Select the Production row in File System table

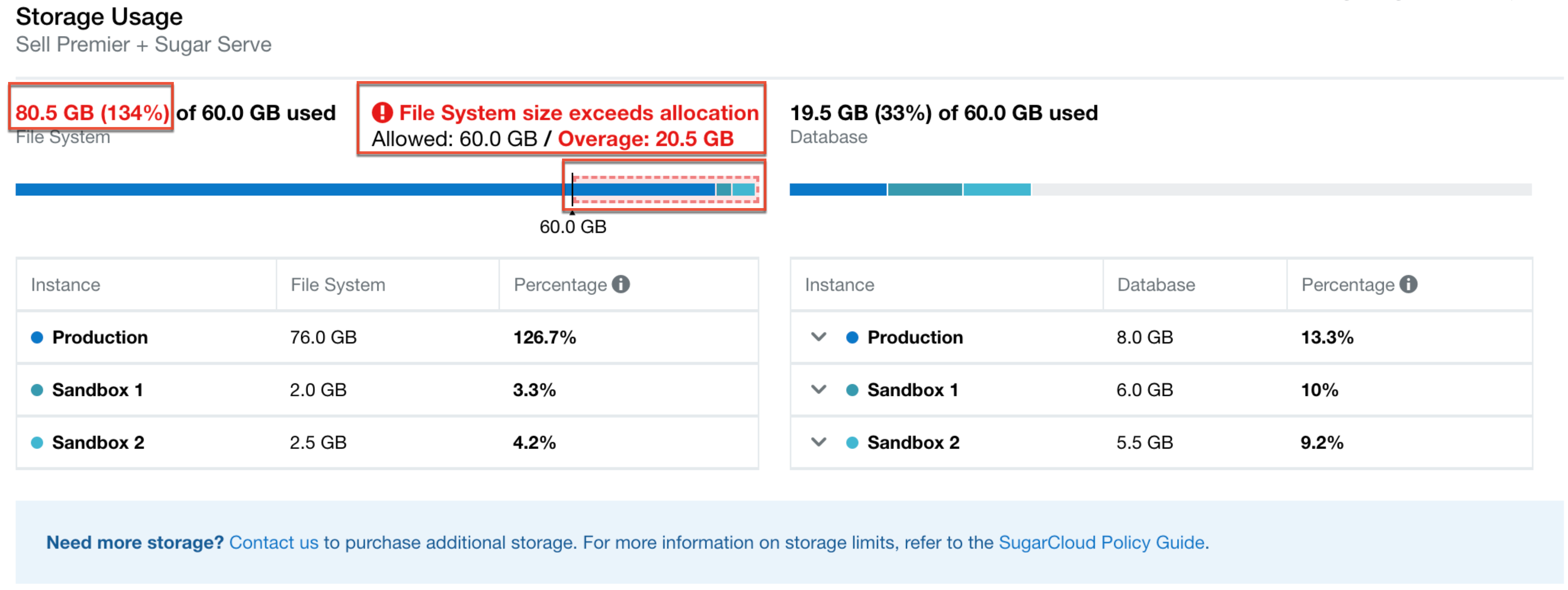[100, 337]
